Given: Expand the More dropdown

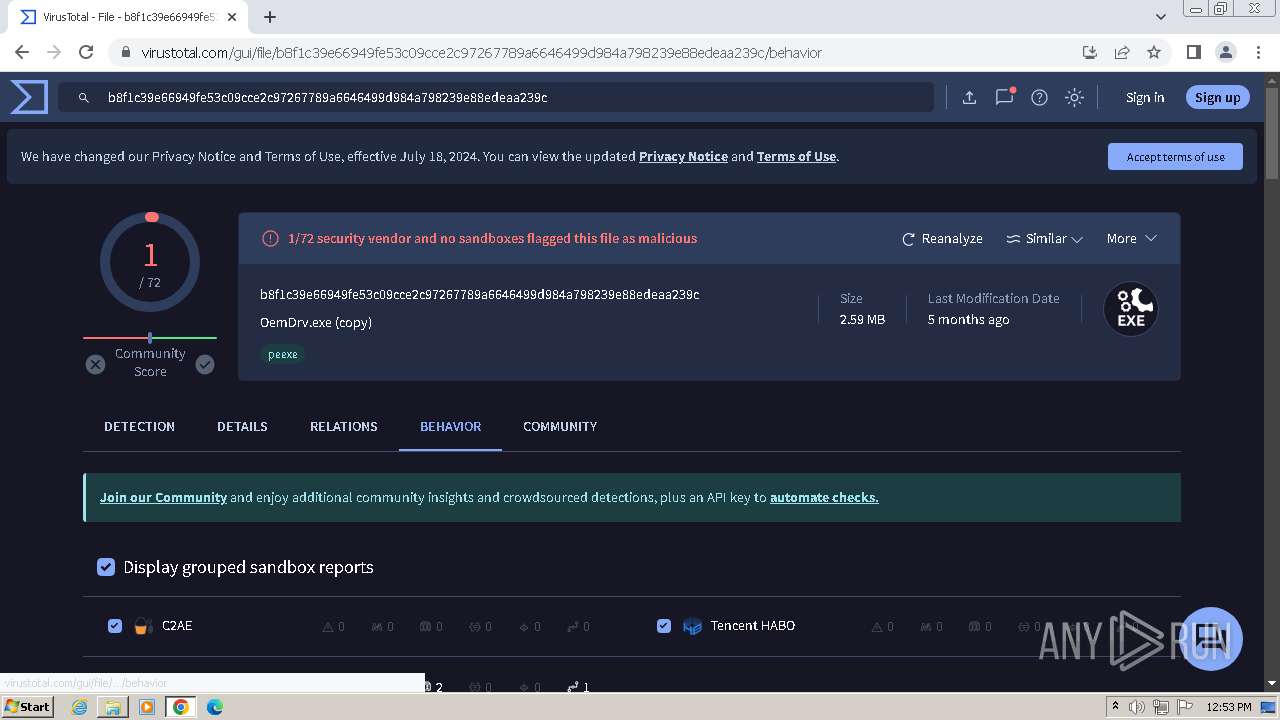Looking at the screenshot, I should coord(1131,239).
